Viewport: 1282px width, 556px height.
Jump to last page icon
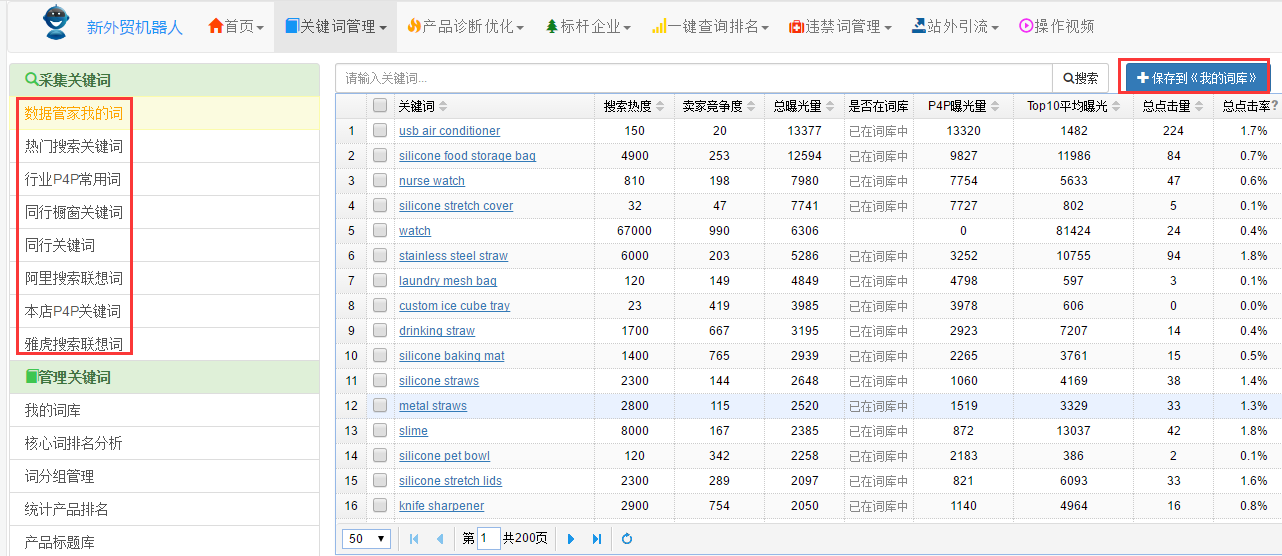tap(597, 539)
